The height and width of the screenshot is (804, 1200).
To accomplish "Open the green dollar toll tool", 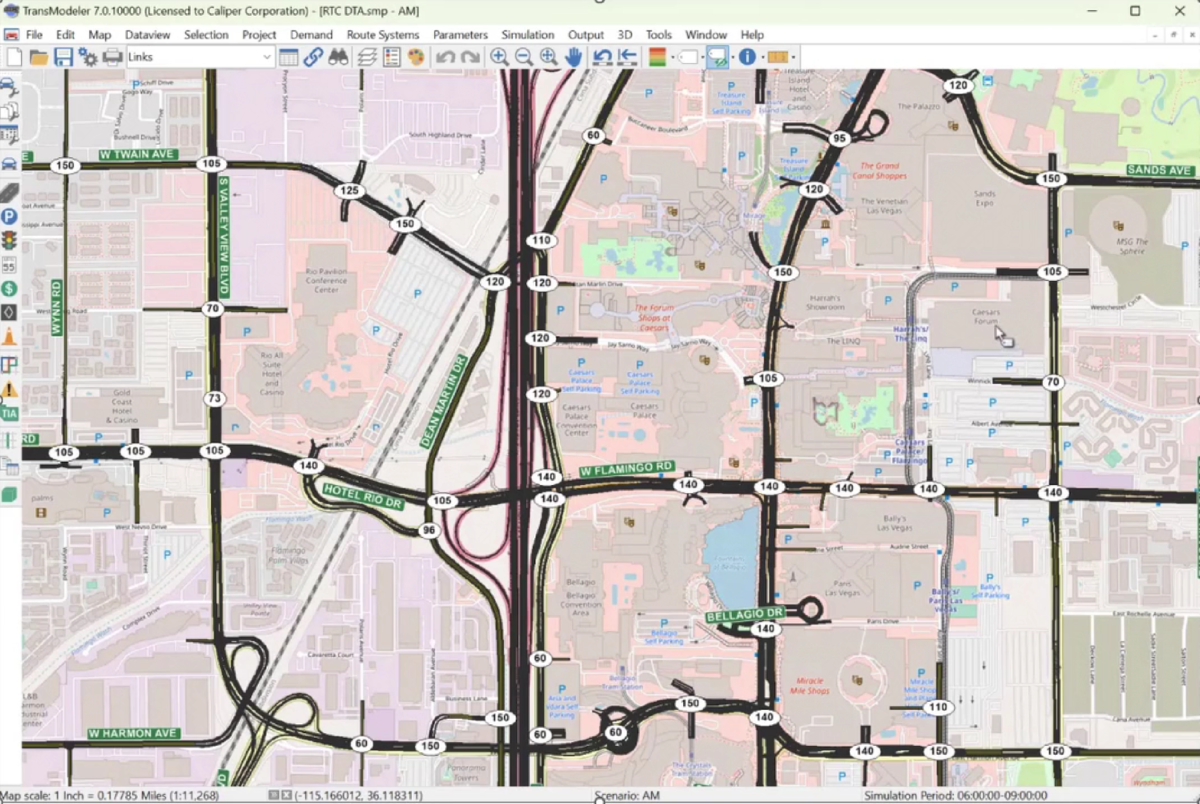I will 10,289.
